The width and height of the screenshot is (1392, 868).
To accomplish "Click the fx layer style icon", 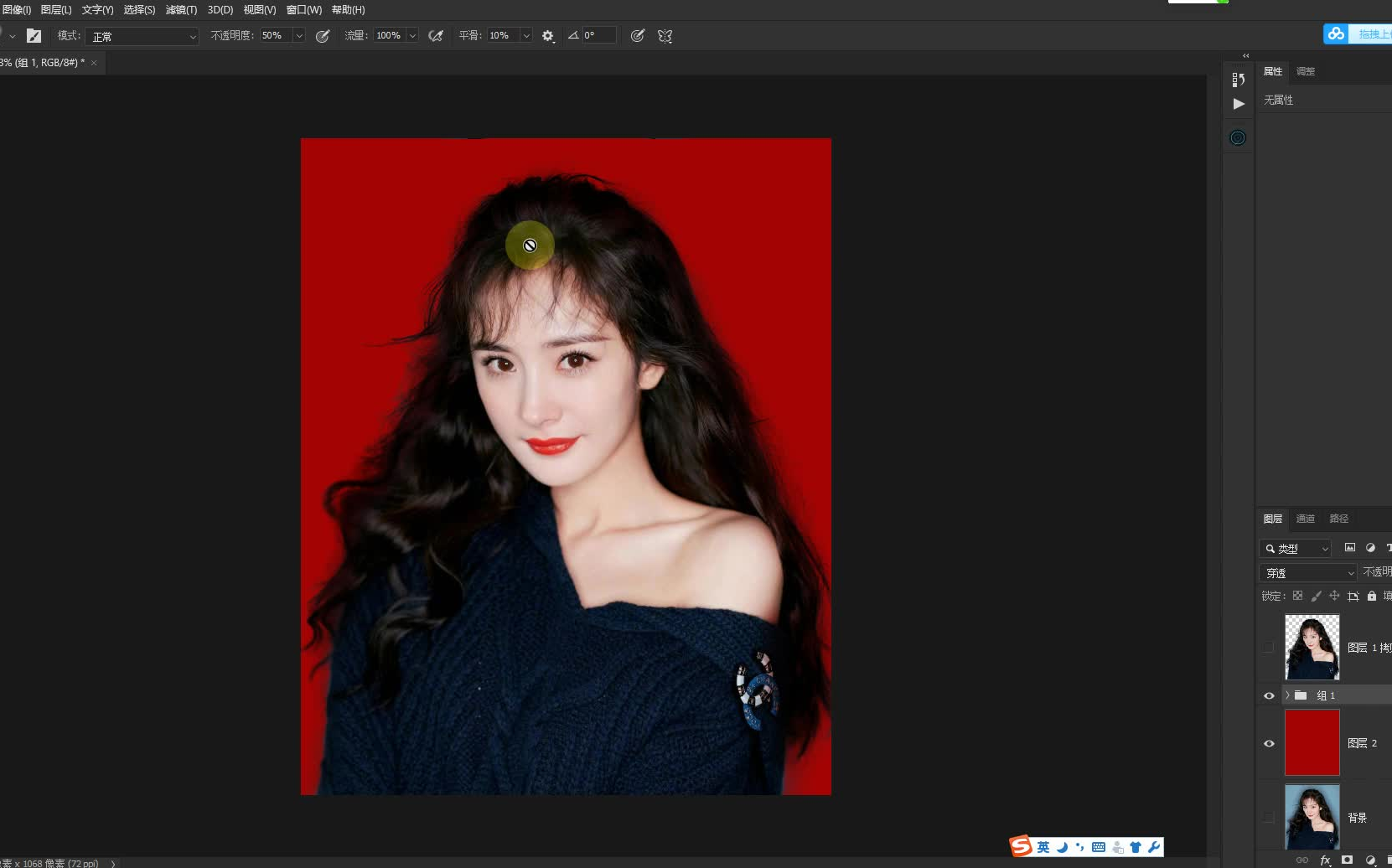I will (1326, 860).
